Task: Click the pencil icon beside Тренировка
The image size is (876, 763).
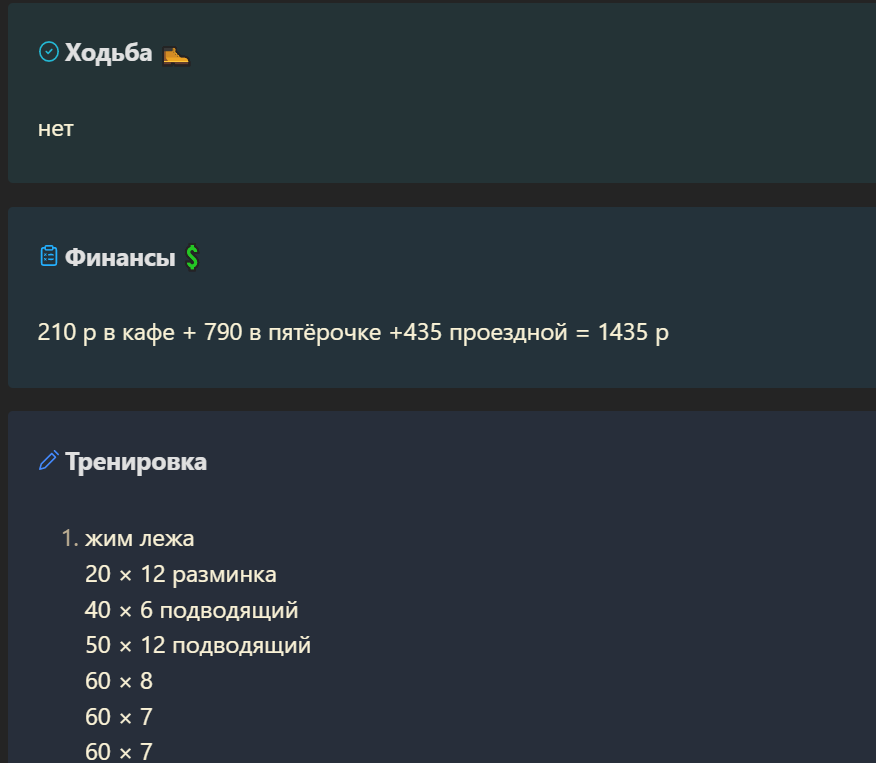Action: click(x=49, y=461)
